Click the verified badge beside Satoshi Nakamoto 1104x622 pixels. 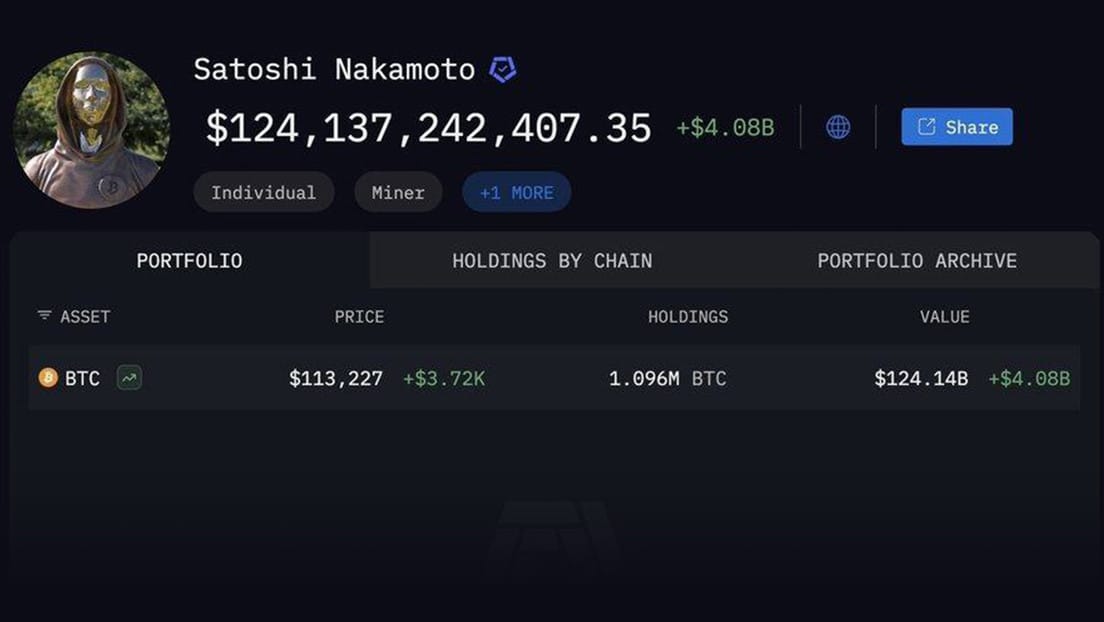tap(502, 70)
